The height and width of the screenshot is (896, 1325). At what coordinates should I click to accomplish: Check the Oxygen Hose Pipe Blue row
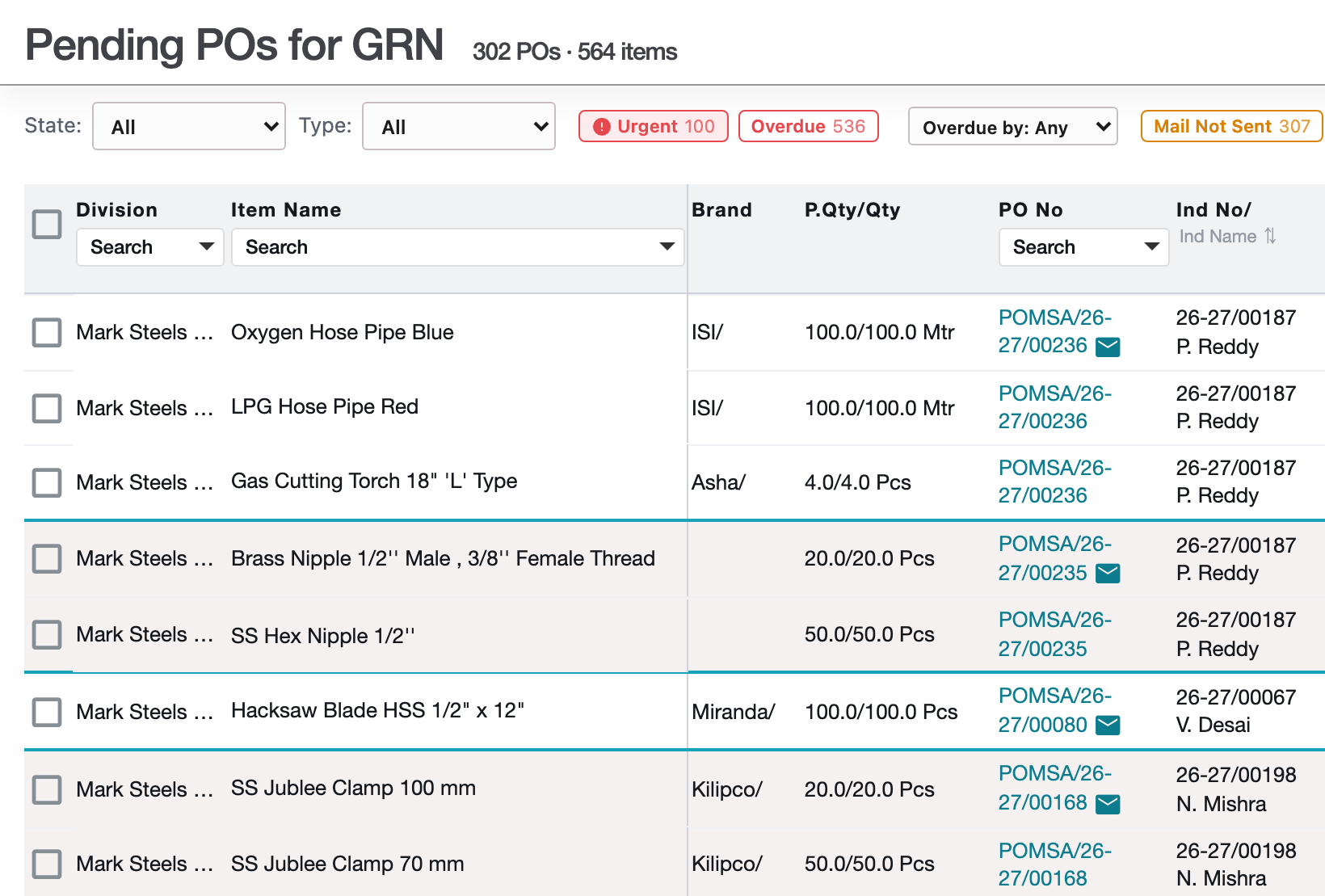pyautogui.click(x=47, y=332)
